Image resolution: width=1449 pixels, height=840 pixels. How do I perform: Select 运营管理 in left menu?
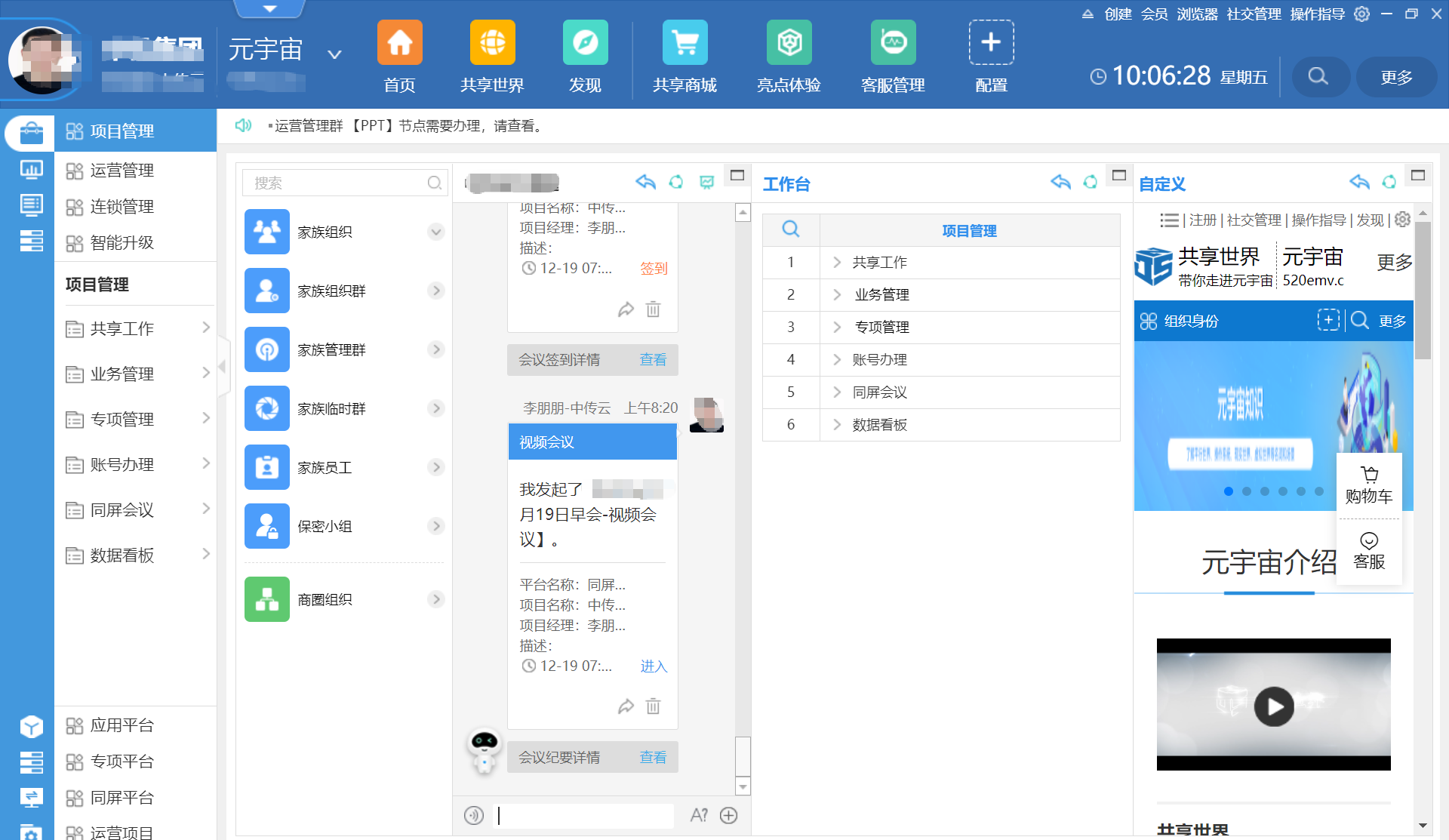122,171
